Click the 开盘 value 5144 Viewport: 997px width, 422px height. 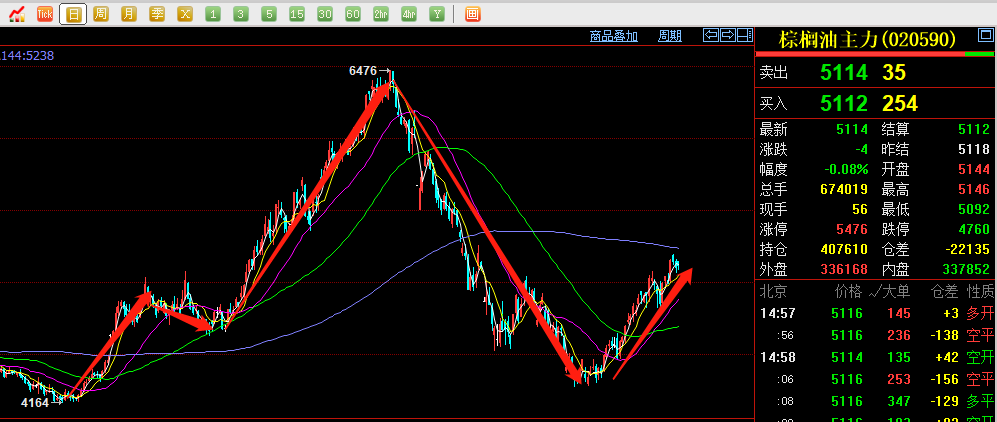pyautogui.click(x=974, y=170)
